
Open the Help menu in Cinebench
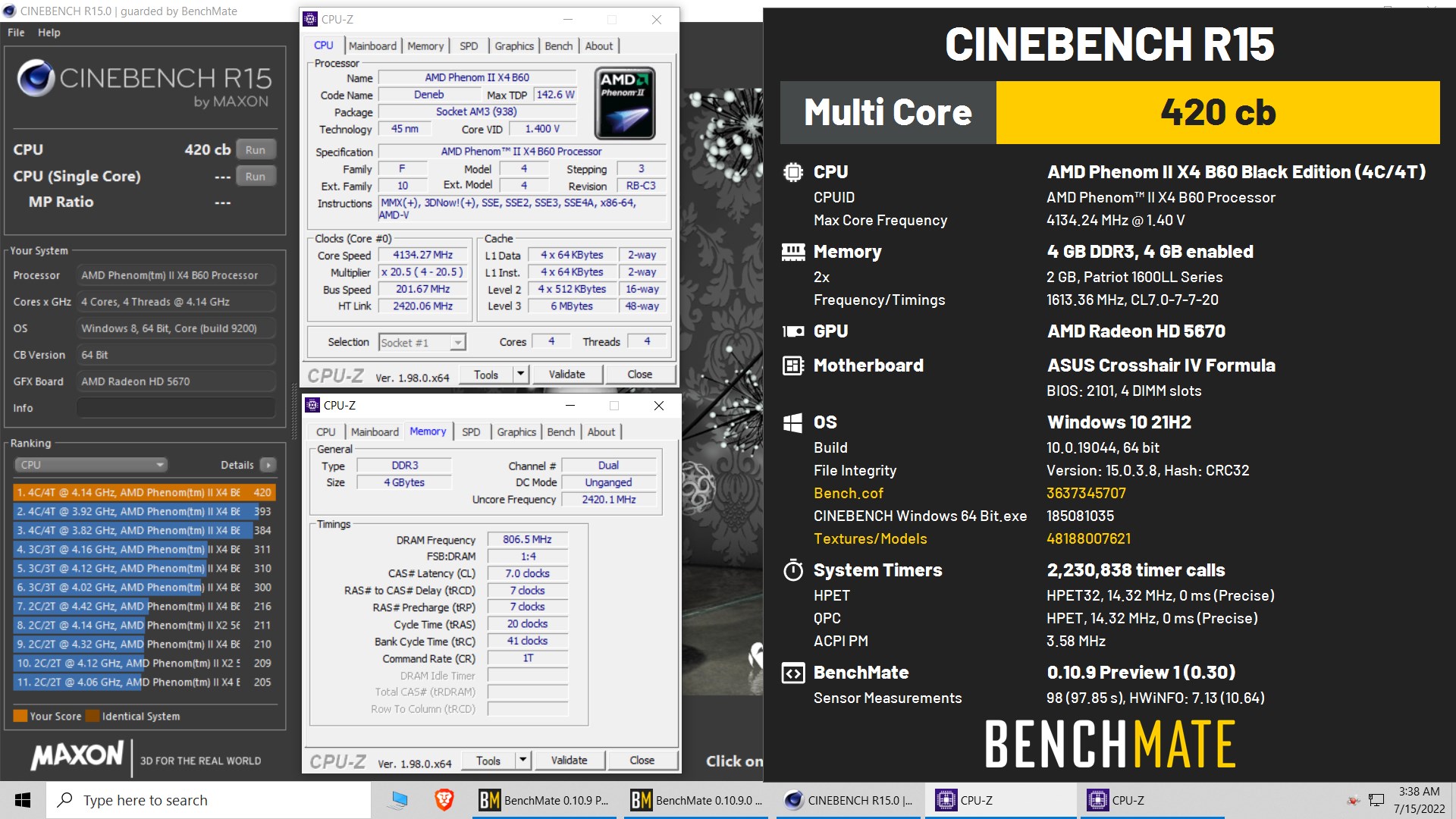[49, 33]
